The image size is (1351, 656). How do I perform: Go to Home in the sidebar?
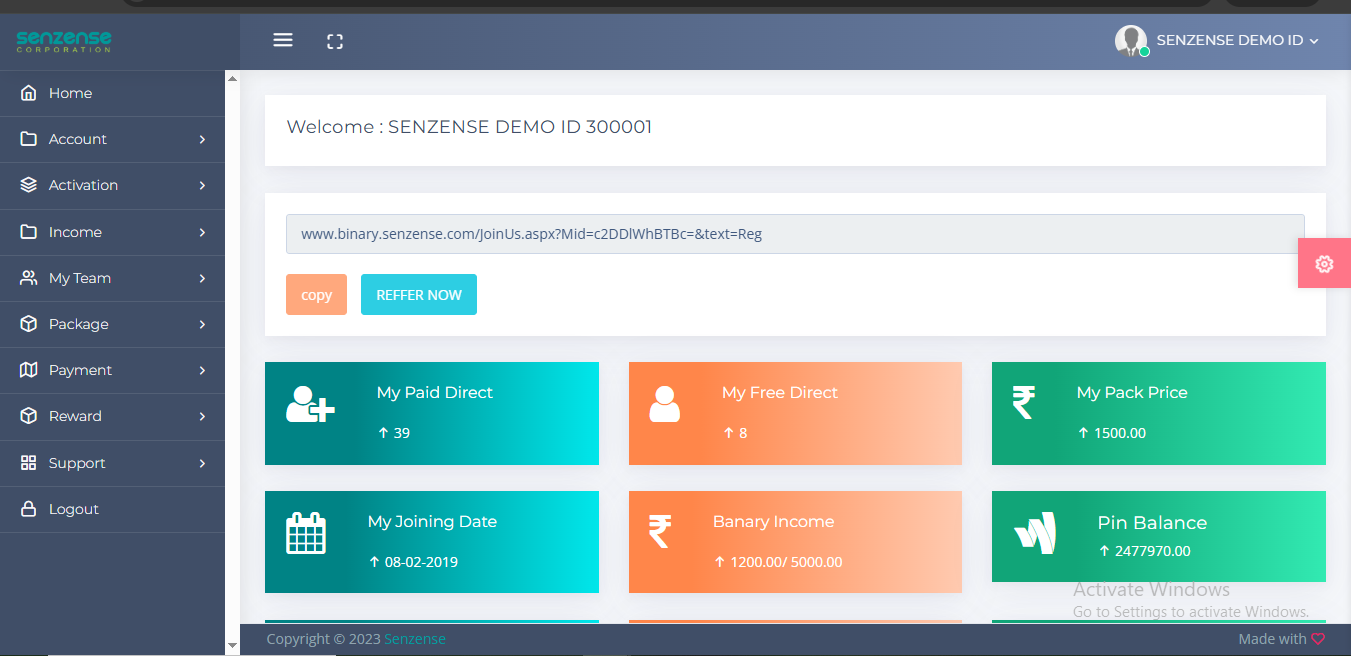[112, 93]
